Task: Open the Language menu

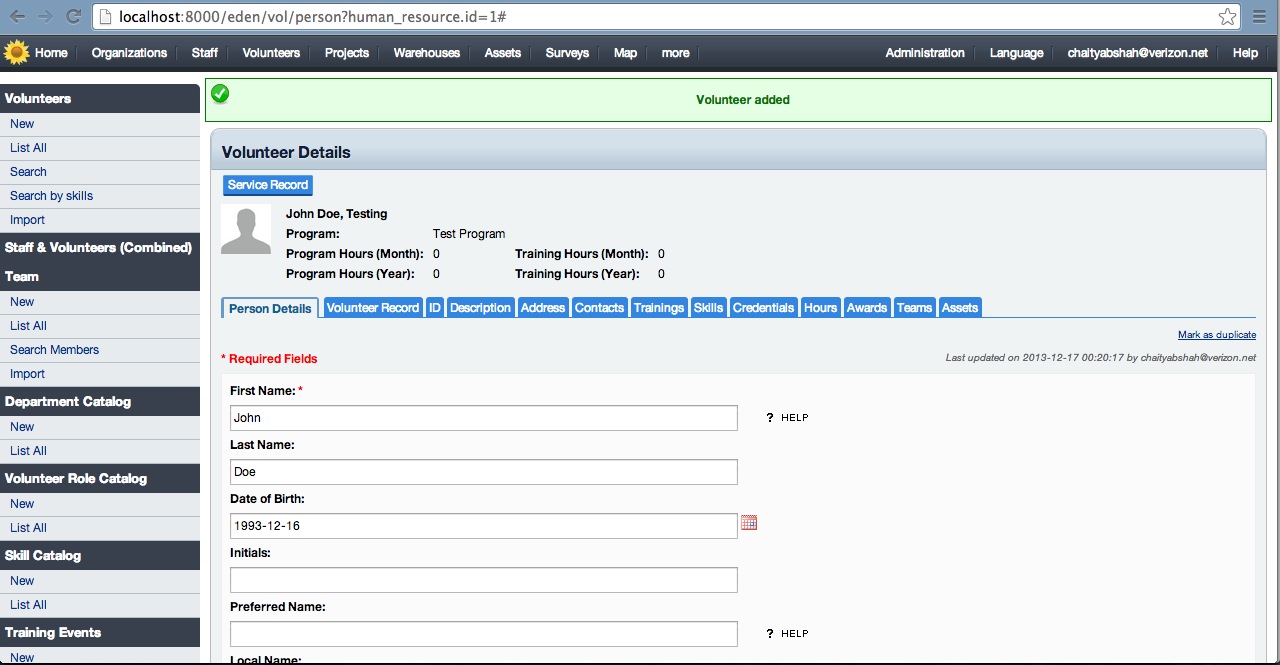Action: coord(1016,53)
